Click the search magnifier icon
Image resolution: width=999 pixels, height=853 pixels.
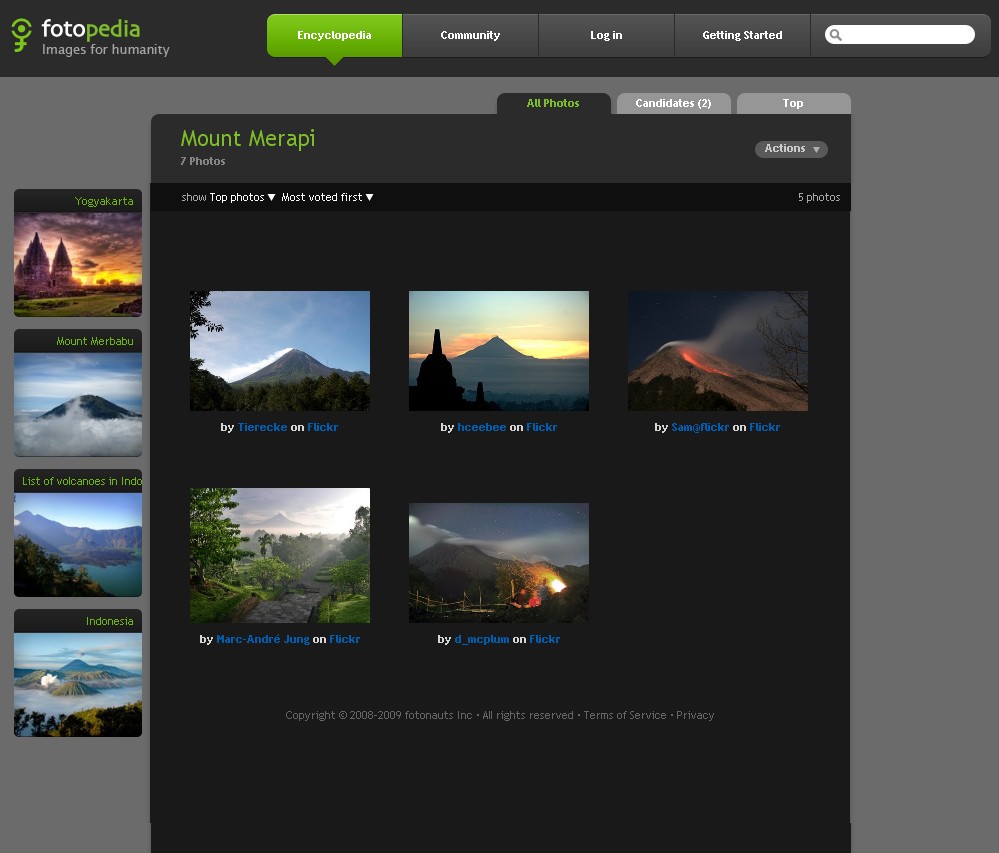[836, 35]
